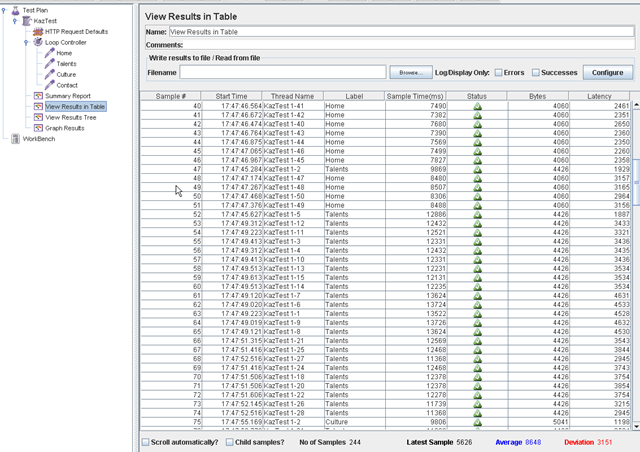Click the Deviation value 3151
This screenshot has height=452, width=640.
(604, 442)
